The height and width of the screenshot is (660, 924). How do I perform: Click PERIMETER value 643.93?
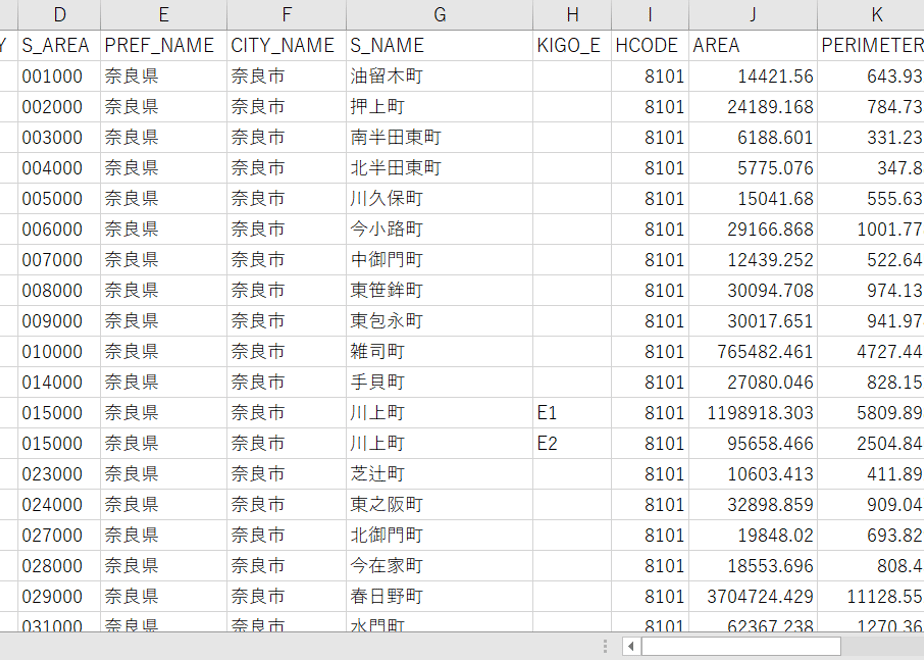coord(871,76)
